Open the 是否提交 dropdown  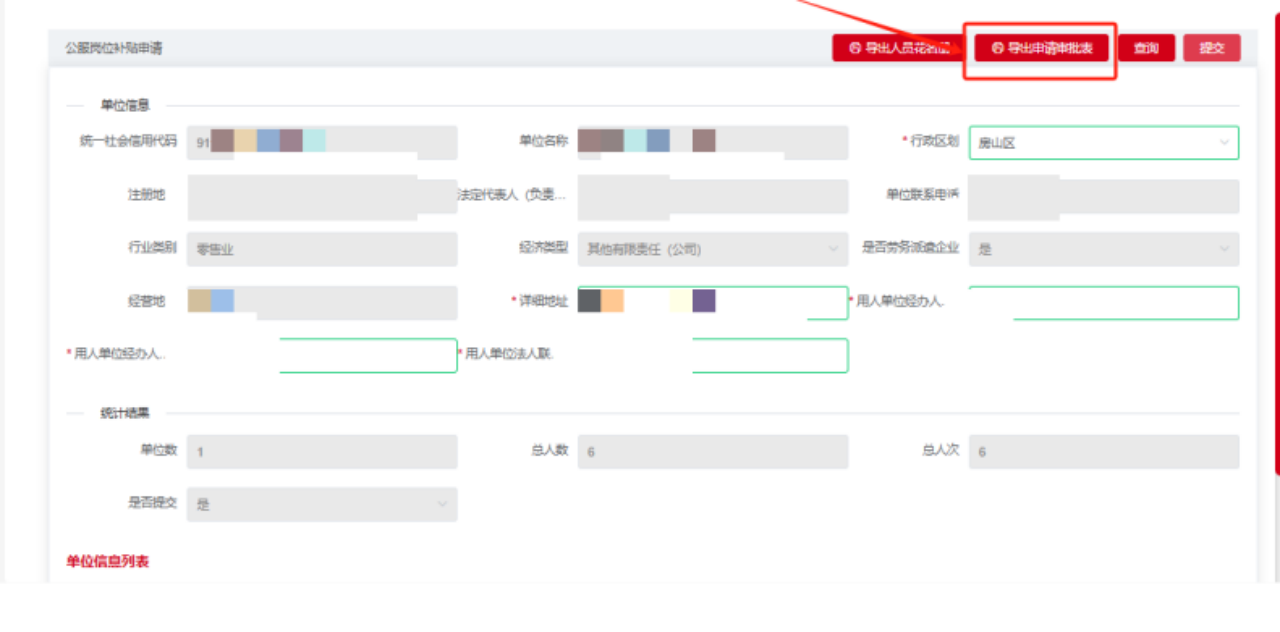click(321, 504)
